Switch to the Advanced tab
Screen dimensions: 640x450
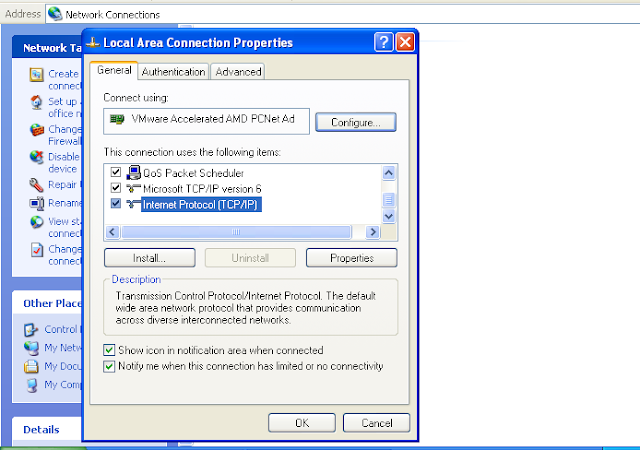pos(238,72)
